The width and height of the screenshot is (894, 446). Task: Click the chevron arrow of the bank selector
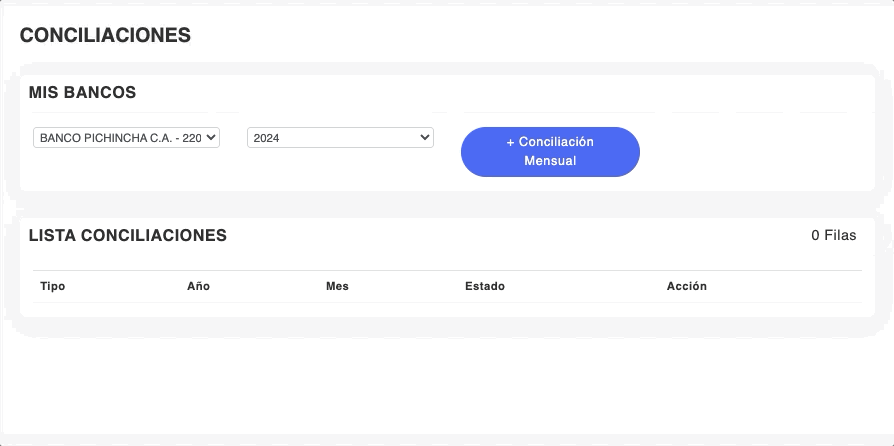point(211,138)
